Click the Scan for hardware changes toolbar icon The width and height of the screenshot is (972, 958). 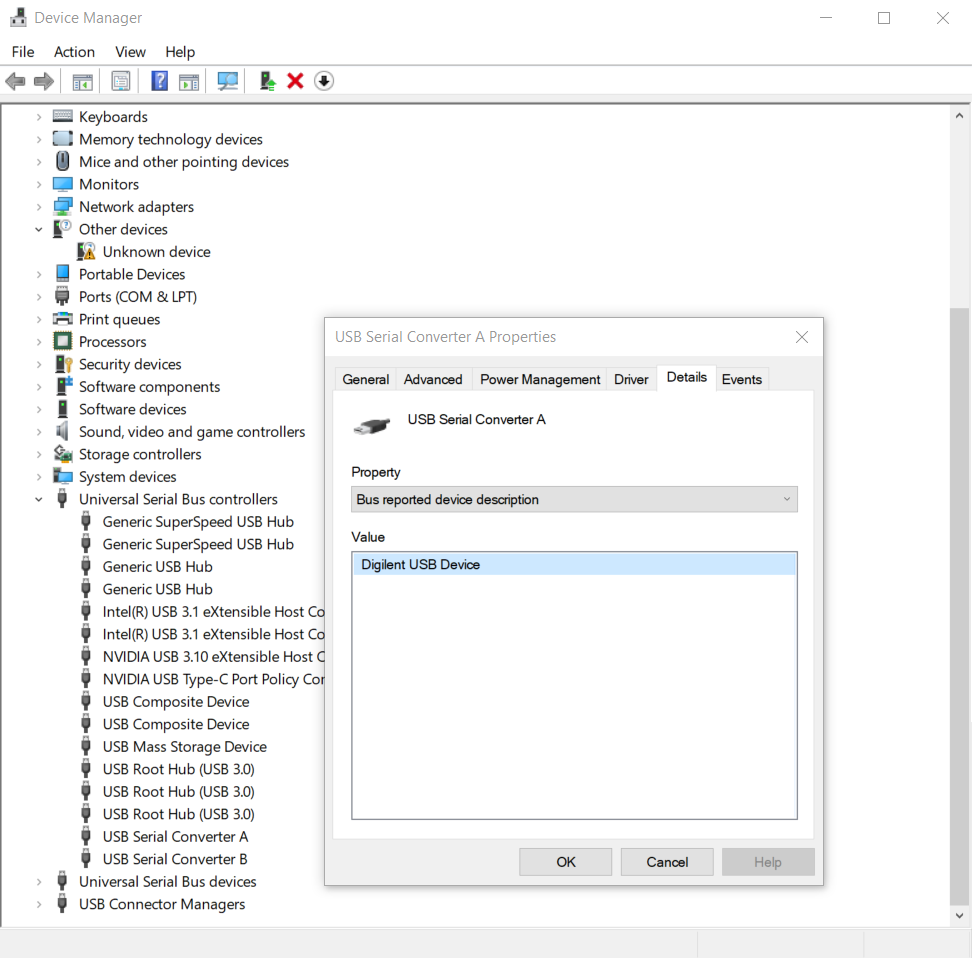[x=228, y=81]
